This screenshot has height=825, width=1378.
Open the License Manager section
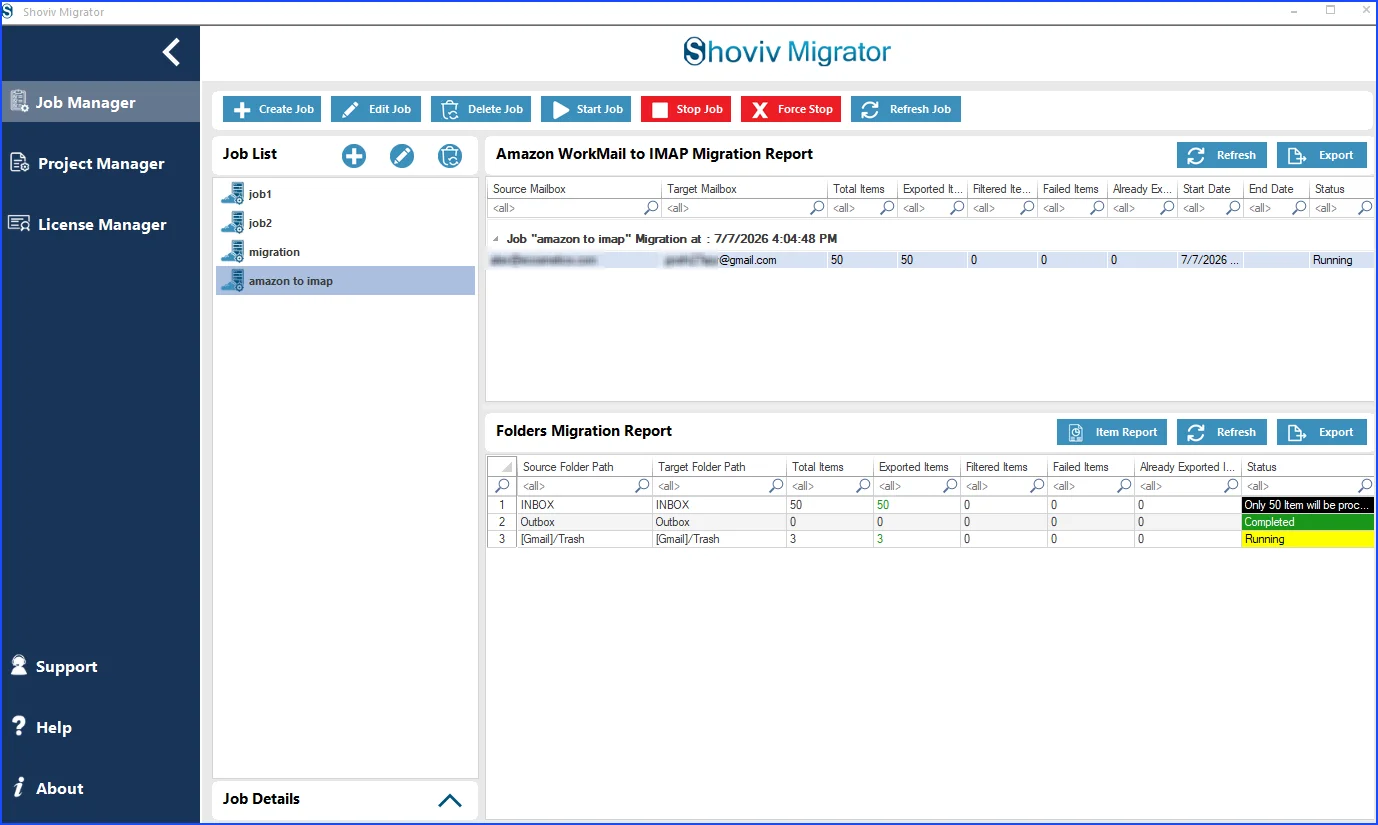click(100, 224)
